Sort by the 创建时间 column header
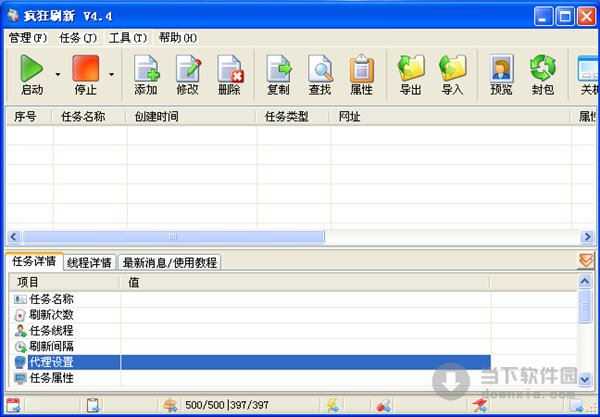This screenshot has height=417, width=600. tap(191, 117)
